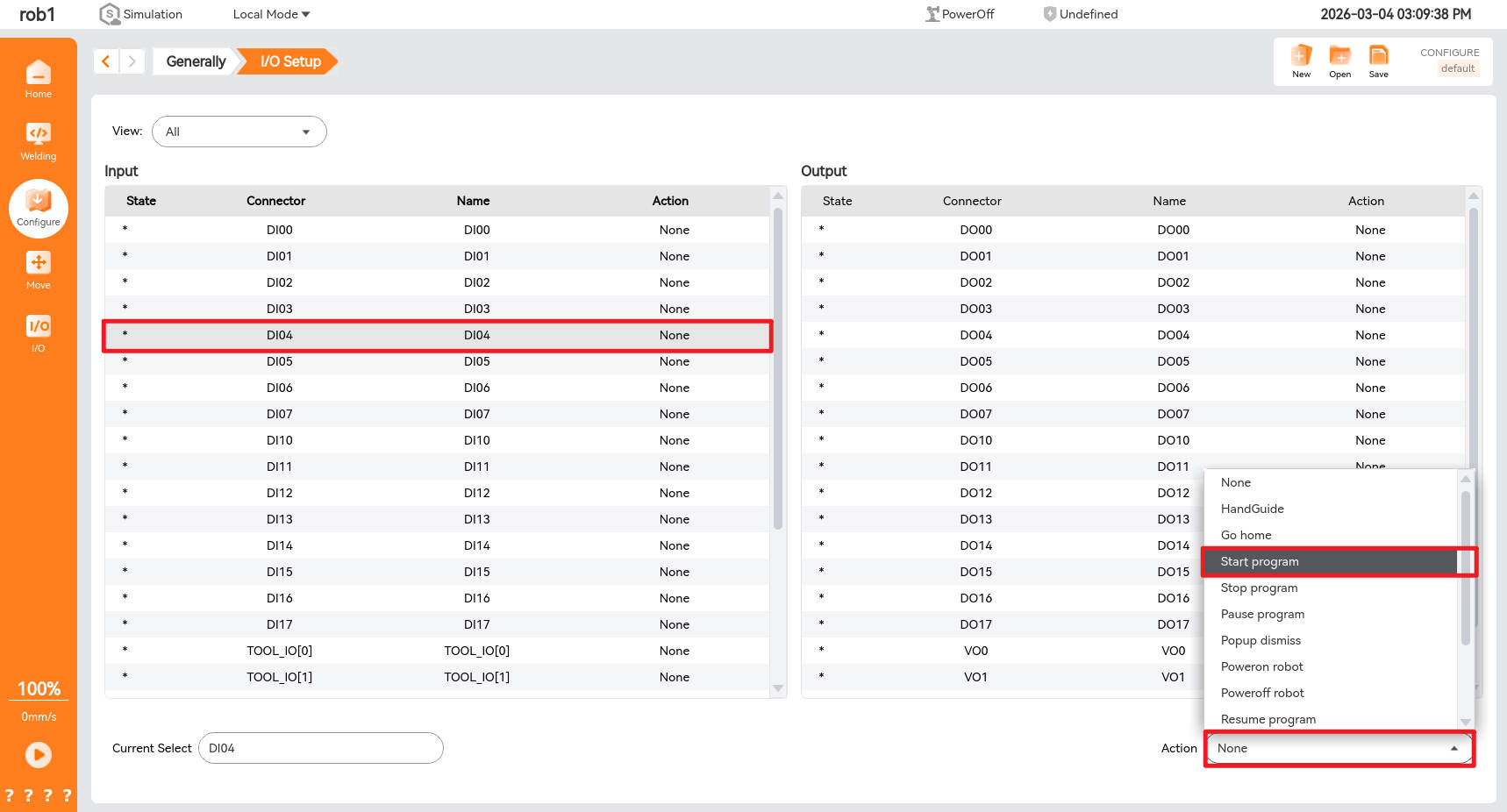Choose Start program from action list
The width and height of the screenshot is (1507, 812).
click(1330, 561)
